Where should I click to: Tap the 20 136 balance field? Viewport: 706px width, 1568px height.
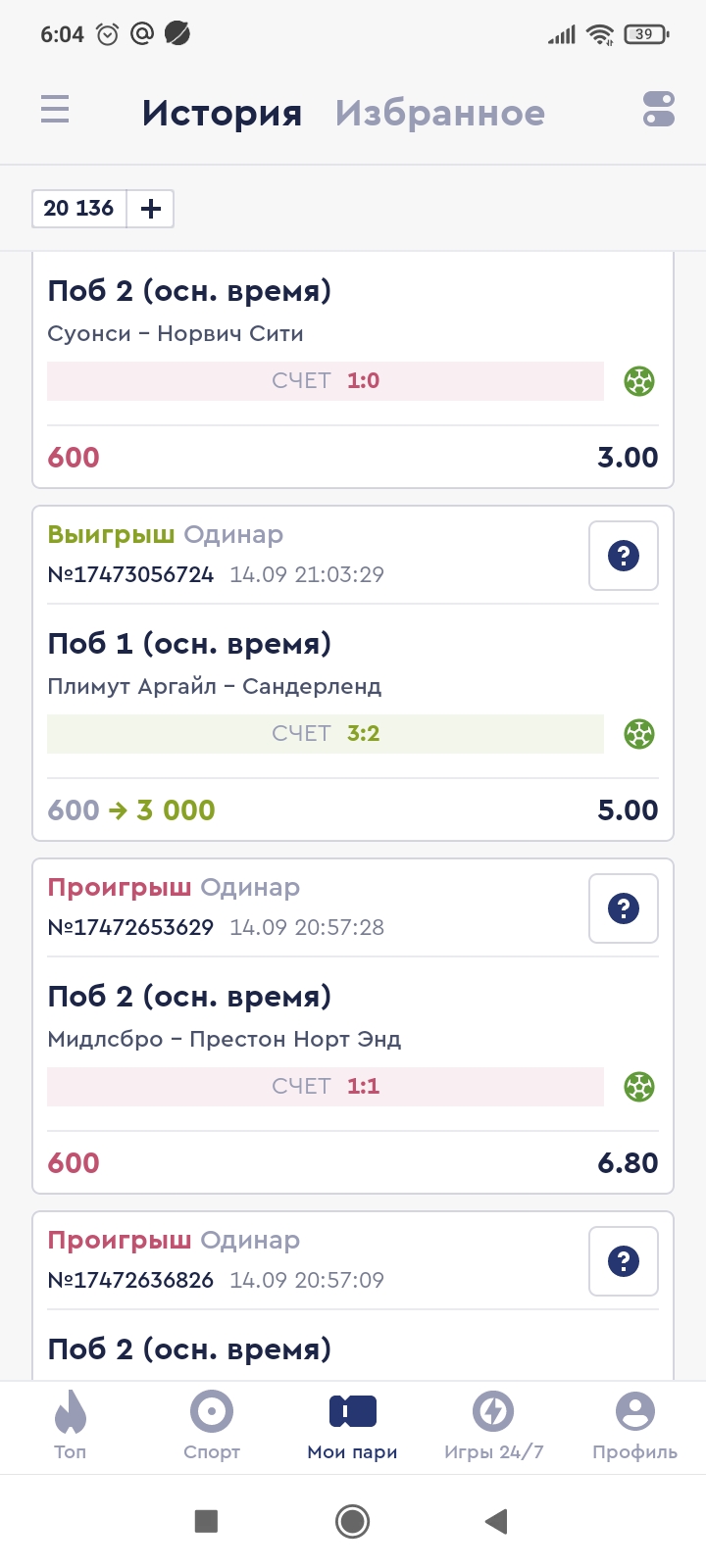(79, 209)
